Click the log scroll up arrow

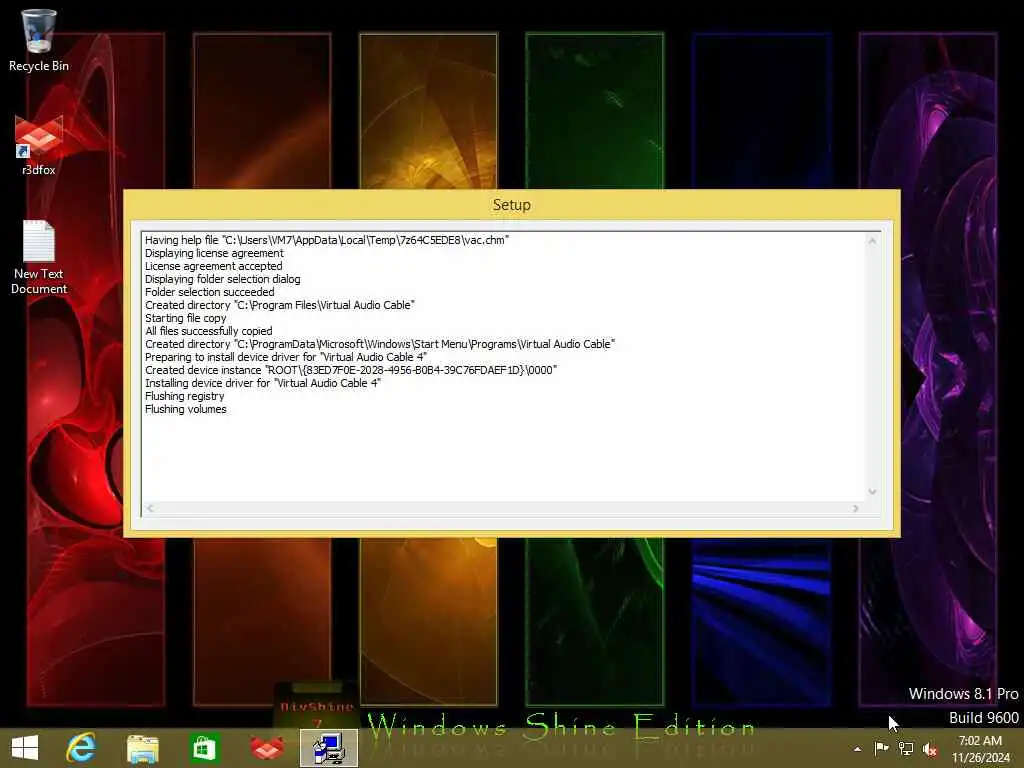pyautogui.click(x=872, y=241)
